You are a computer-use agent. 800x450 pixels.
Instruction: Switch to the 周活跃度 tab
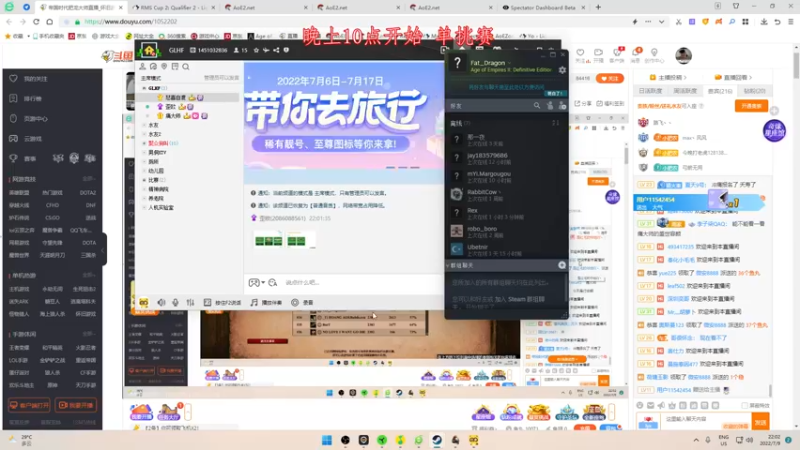[x=685, y=91]
